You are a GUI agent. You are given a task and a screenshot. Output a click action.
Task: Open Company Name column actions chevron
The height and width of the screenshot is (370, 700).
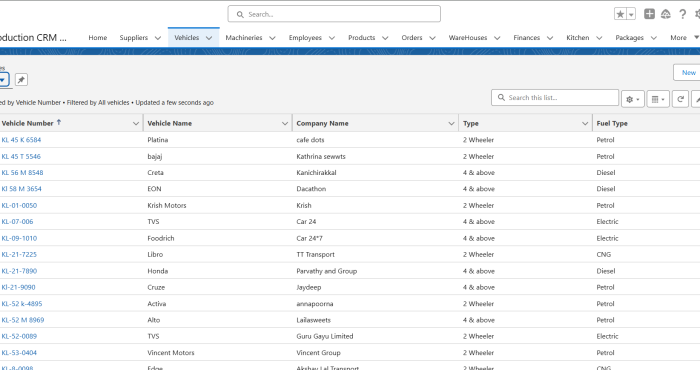click(x=451, y=124)
